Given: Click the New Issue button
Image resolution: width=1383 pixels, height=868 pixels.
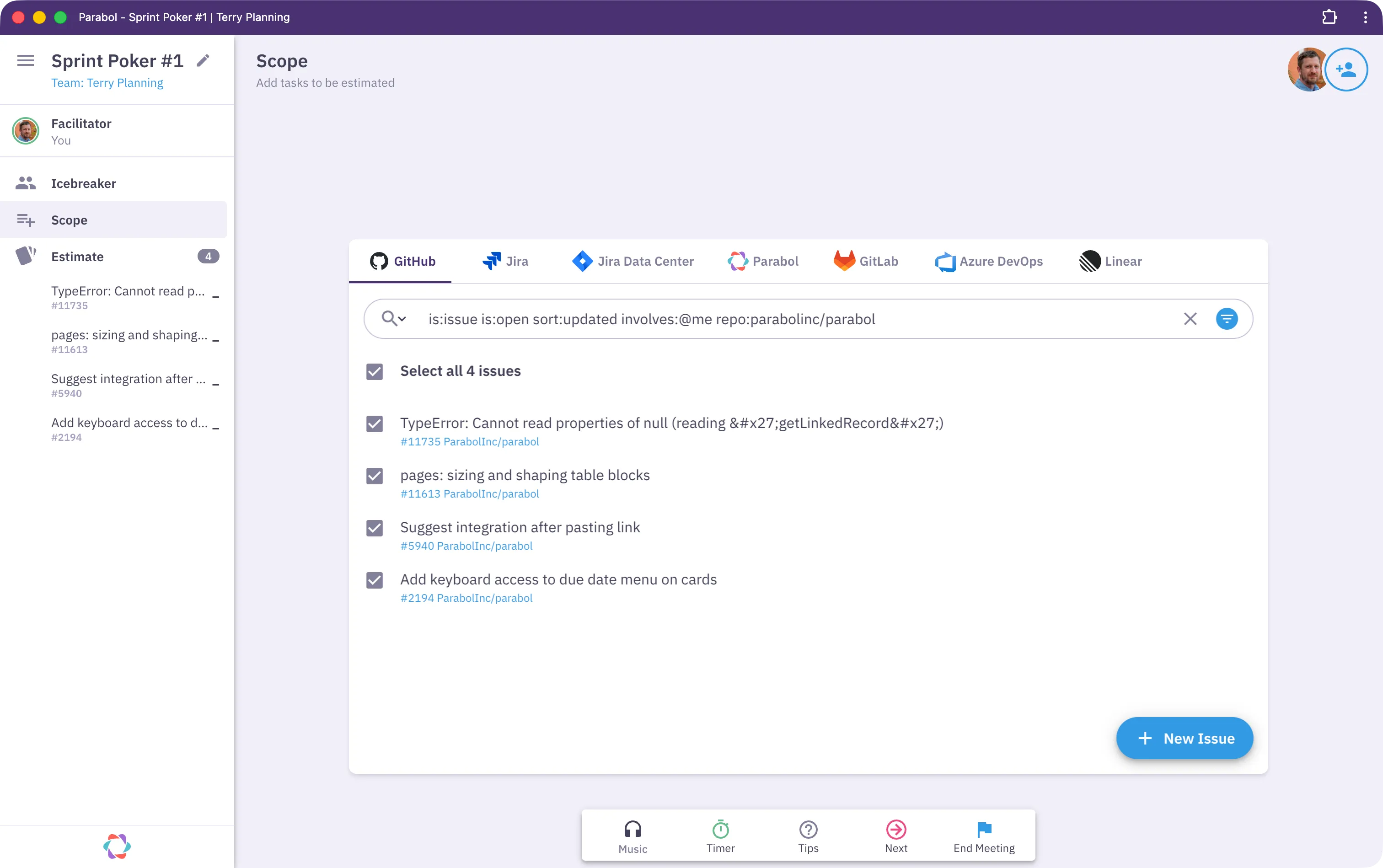Looking at the screenshot, I should [x=1185, y=738].
